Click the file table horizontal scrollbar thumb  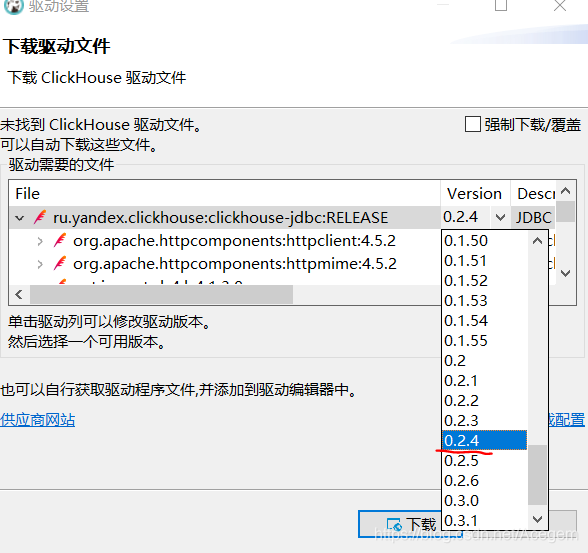(161, 294)
